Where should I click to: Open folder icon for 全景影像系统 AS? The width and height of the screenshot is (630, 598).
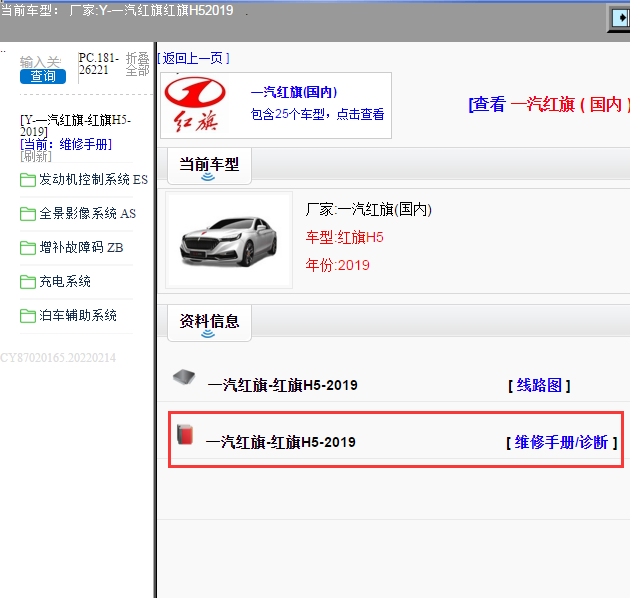(28, 214)
